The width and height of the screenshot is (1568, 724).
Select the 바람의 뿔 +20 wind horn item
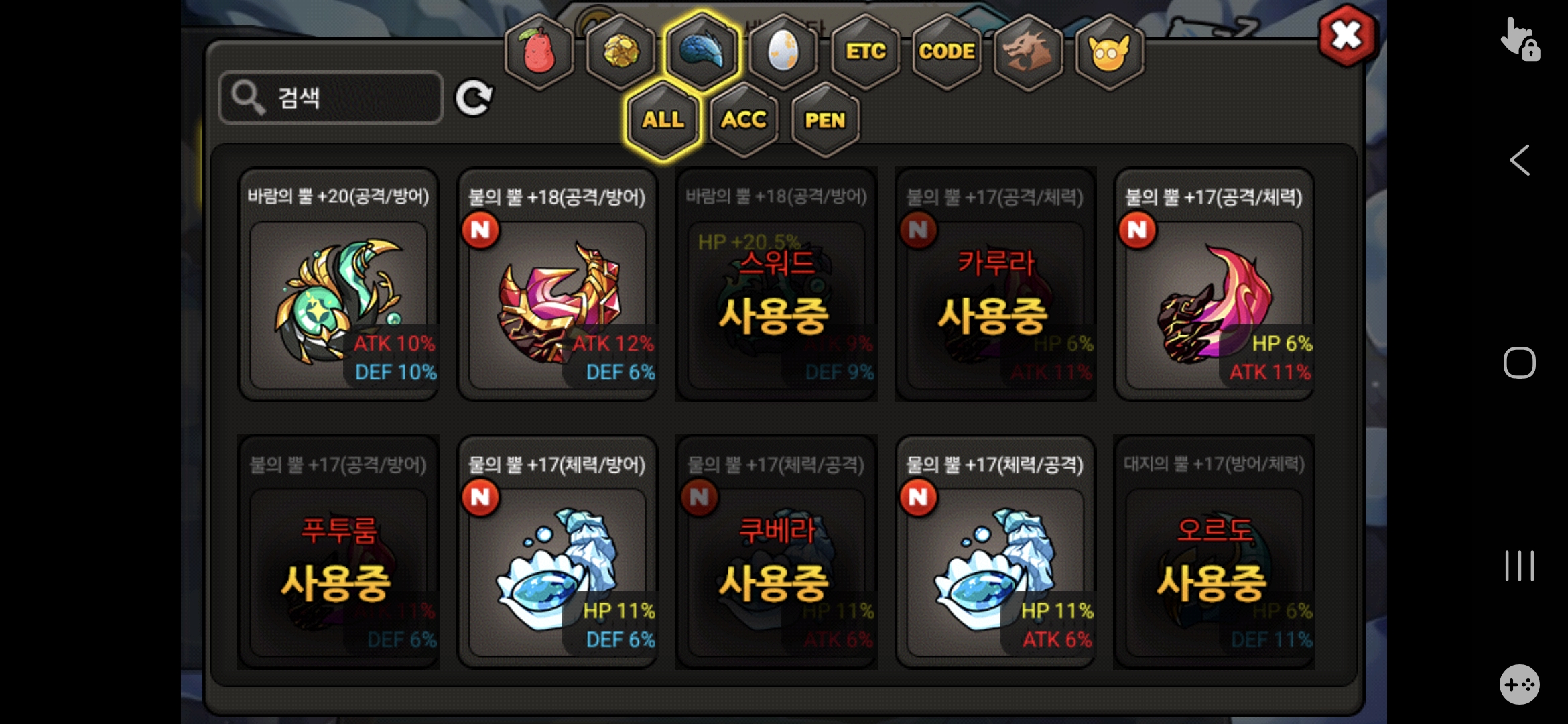click(x=338, y=284)
